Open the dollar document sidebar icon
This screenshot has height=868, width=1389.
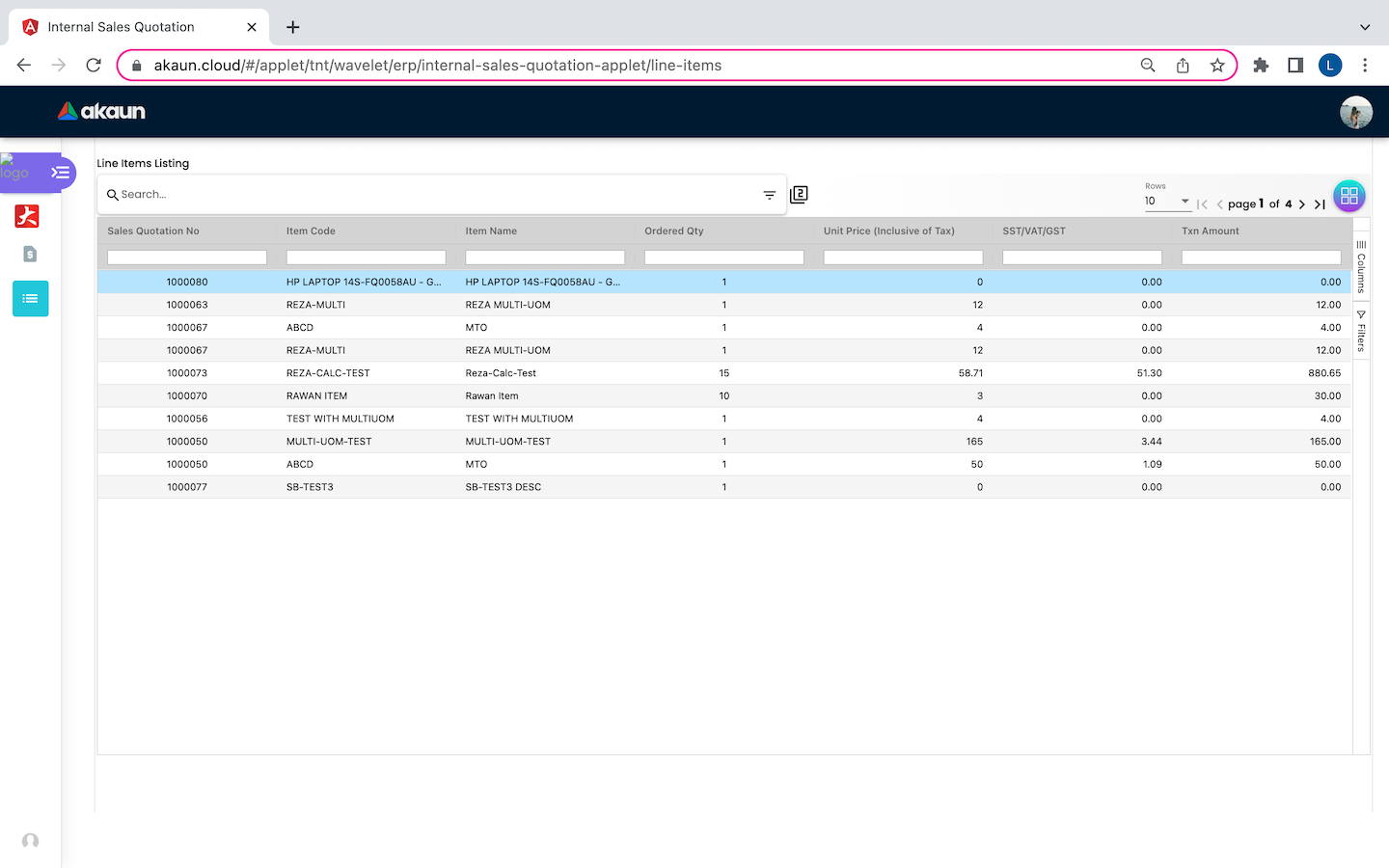click(30, 255)
